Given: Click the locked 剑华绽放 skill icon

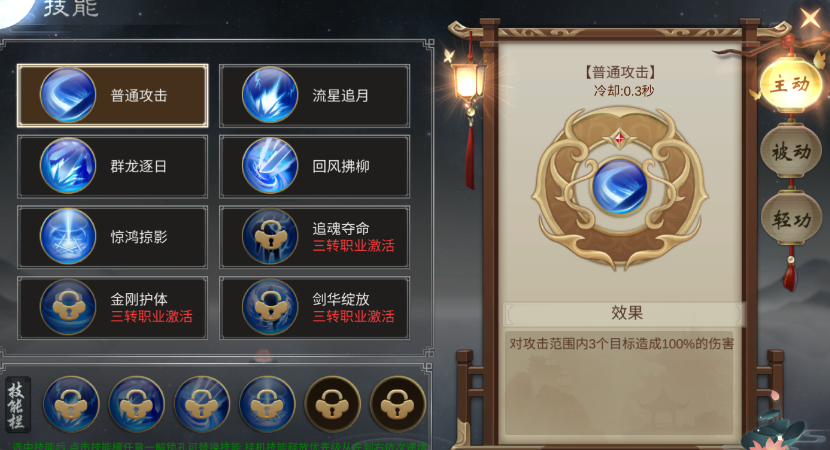Looking at the screenshot, I should tap(270, 307).
